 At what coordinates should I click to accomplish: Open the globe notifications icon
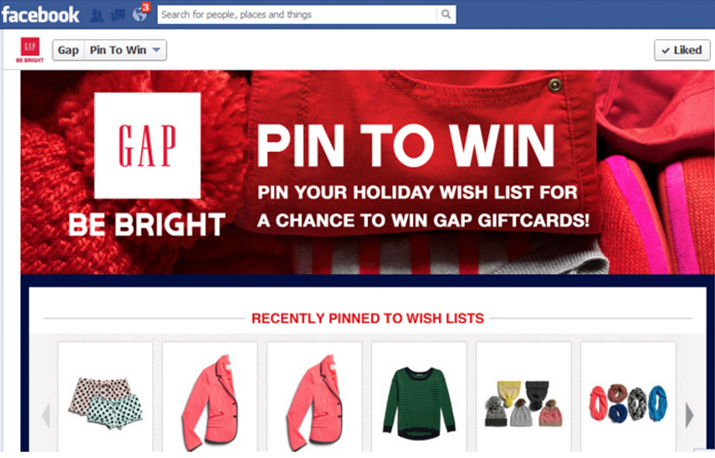140,14
